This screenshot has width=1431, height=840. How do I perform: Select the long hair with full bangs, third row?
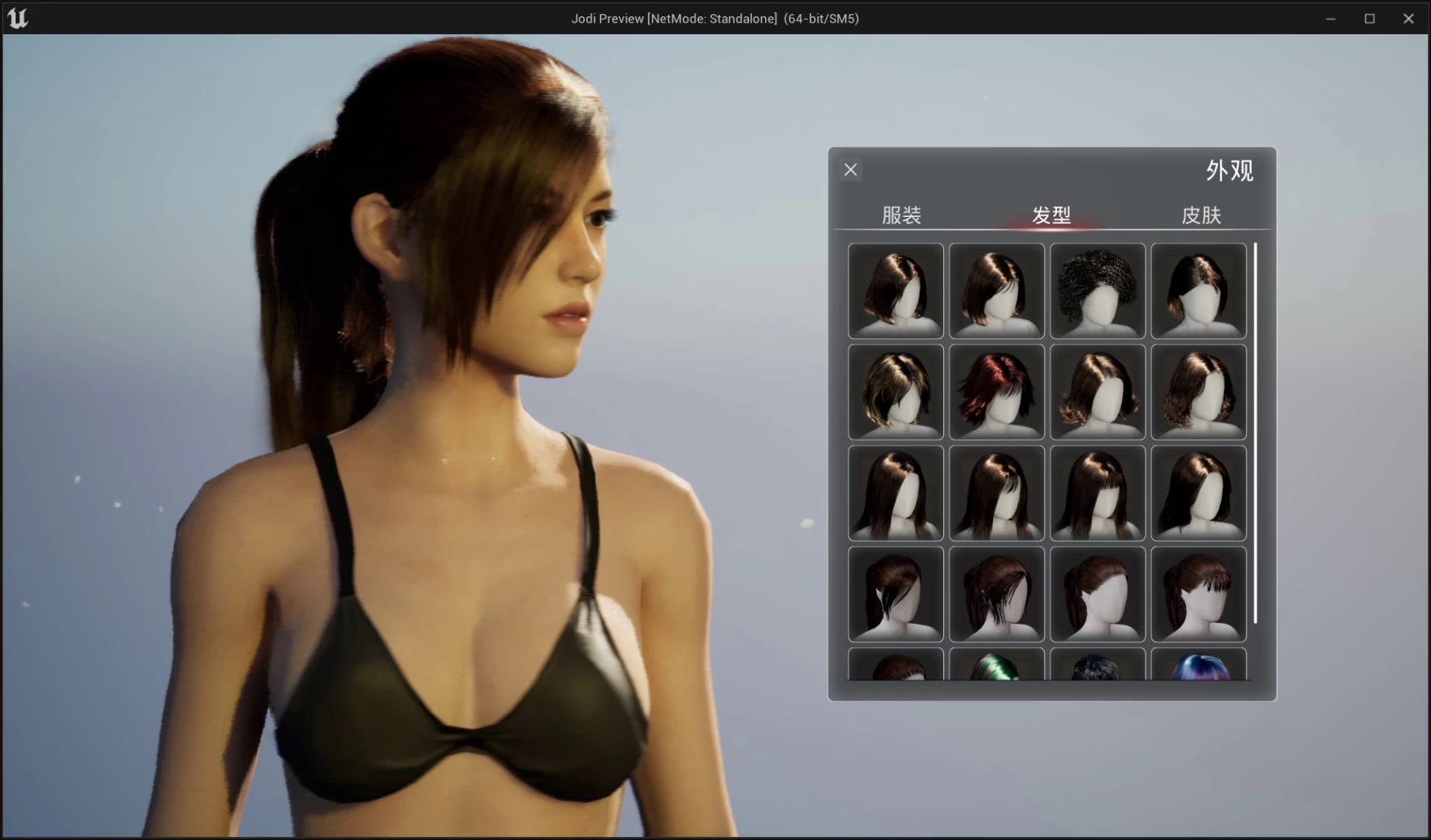[1097, 493]
